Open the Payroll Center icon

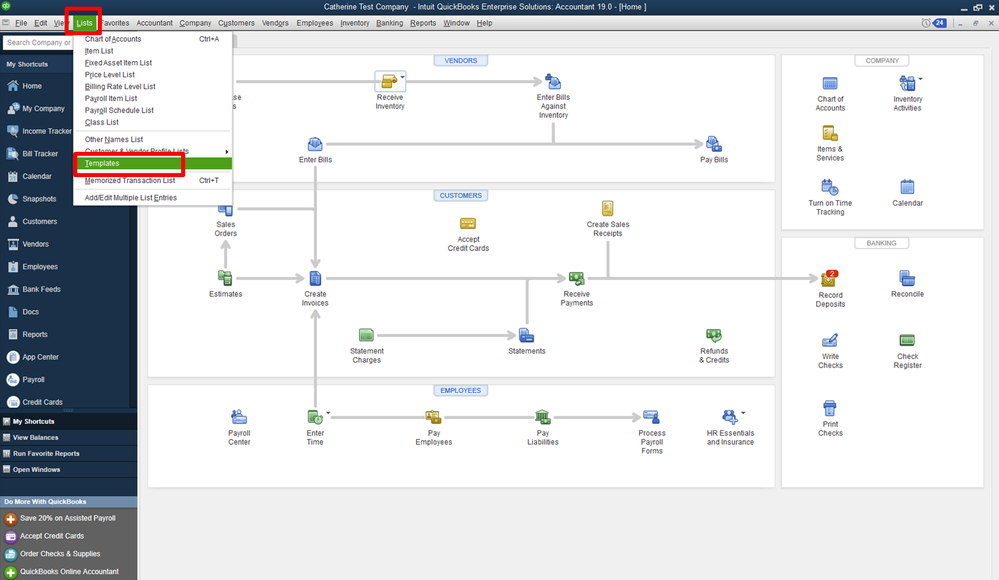pyautogui.click(x=239, y=417)
